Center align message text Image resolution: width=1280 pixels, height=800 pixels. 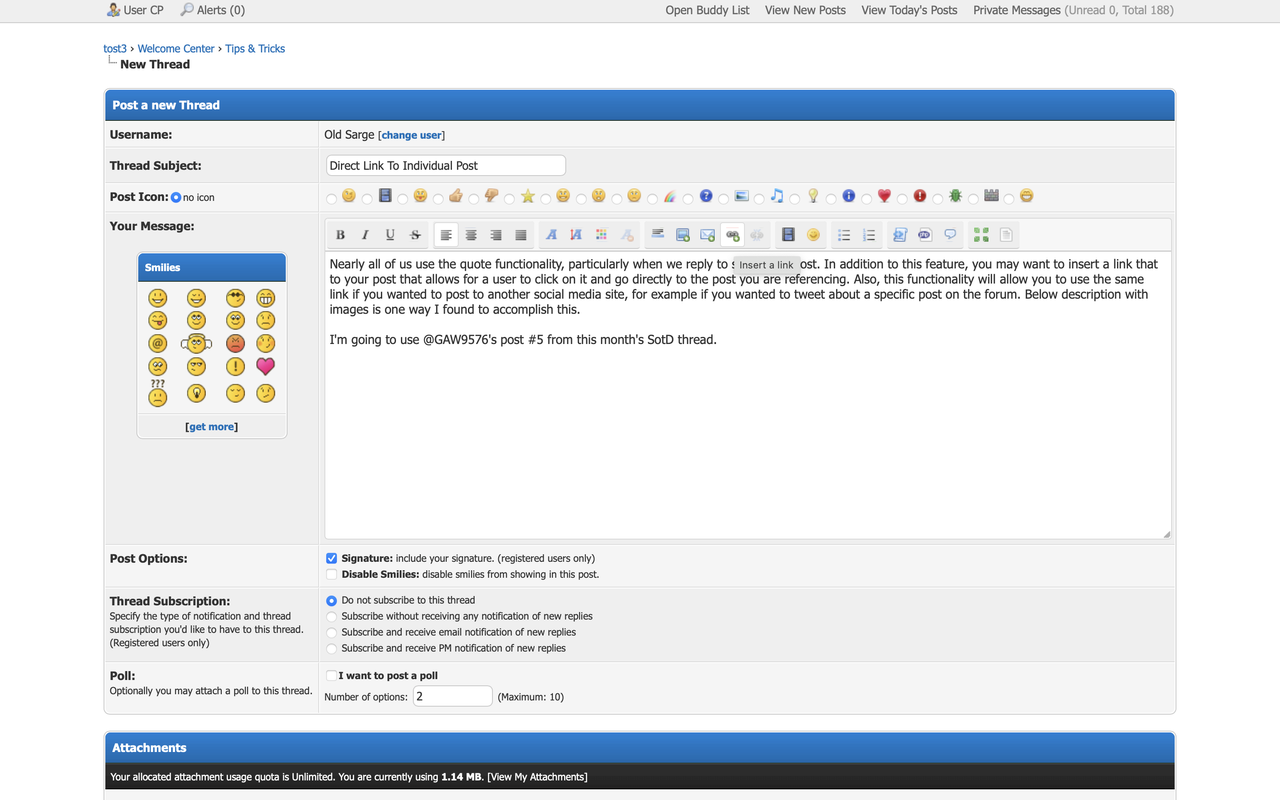point(471,235)
